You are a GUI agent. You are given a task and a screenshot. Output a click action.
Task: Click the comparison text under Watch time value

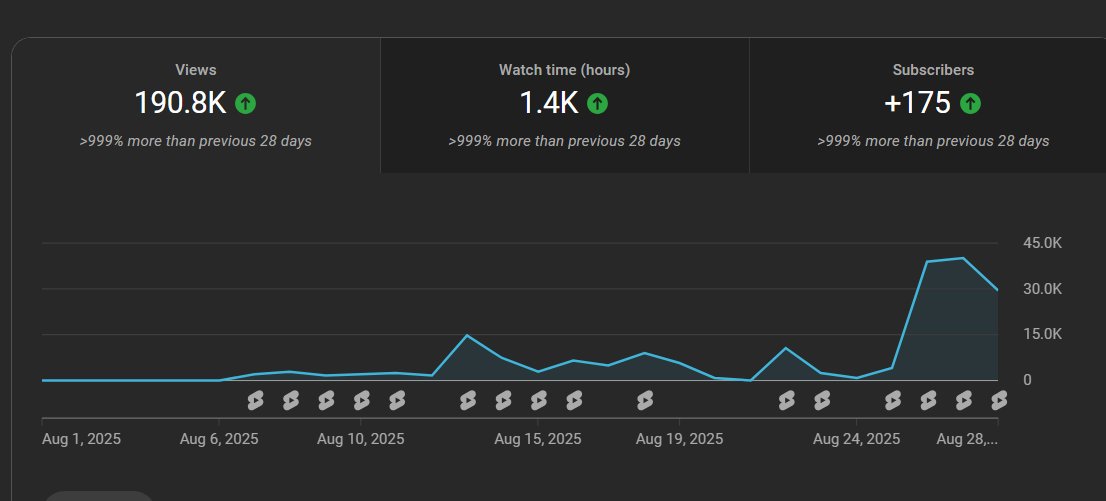coord(564,141)
